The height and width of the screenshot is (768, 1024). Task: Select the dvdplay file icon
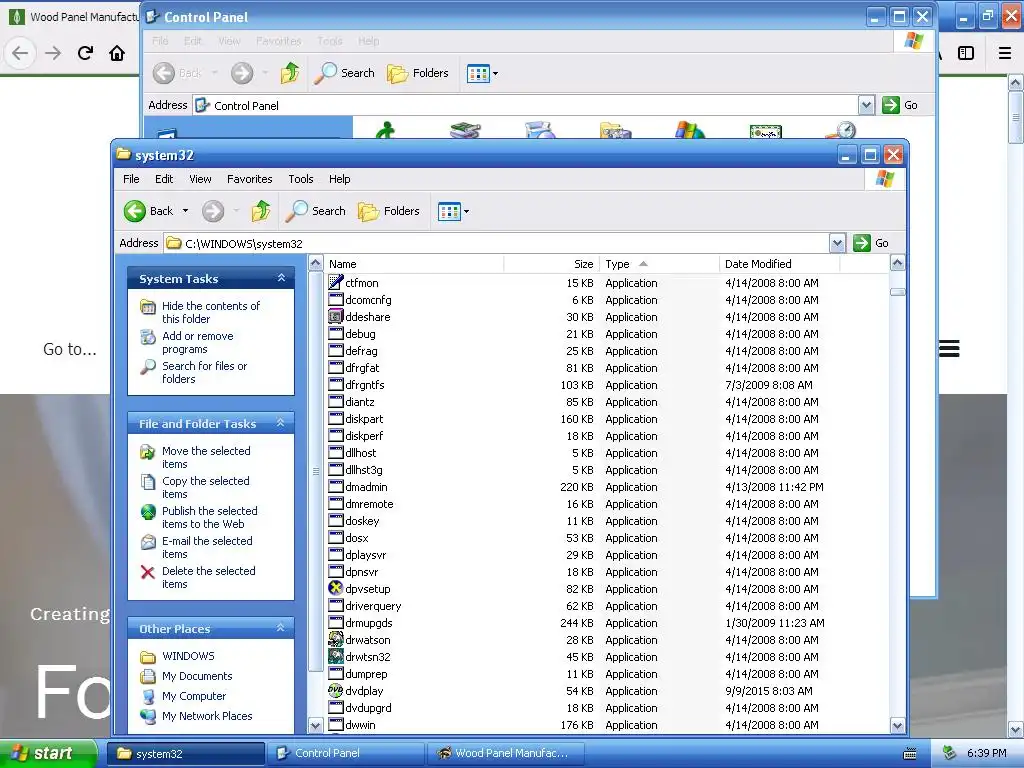coord(336,690)
